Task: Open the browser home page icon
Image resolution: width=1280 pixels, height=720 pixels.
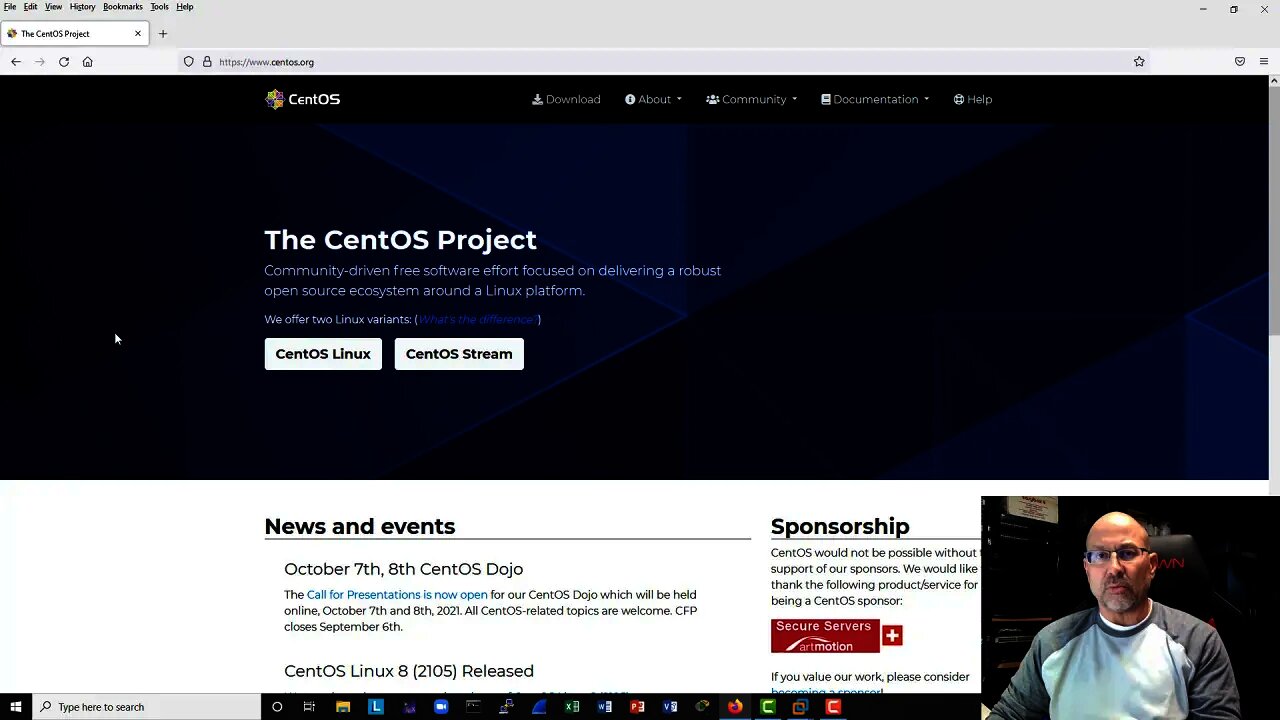Action: coord(88,62)
